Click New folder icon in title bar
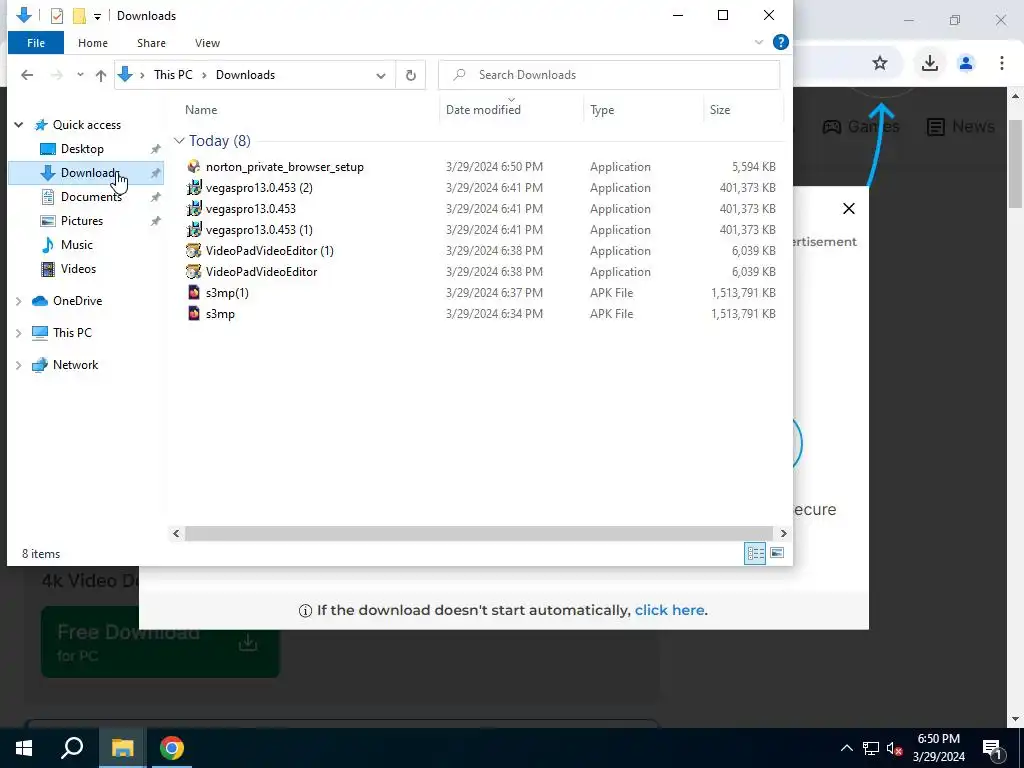Screen dimensions: 1024x768 (x=79, y=16)
